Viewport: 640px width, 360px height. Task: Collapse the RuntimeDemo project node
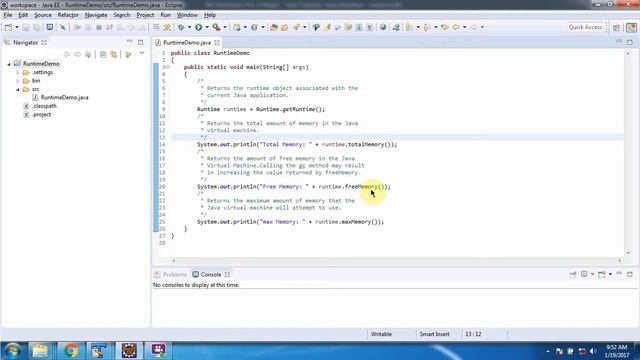click(x=9, y=64)
